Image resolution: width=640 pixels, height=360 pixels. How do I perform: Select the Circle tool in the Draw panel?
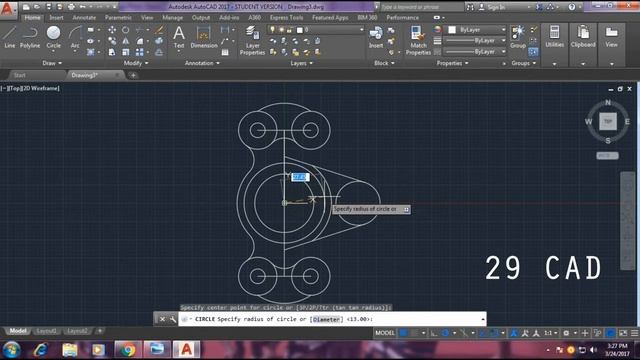click(53, 37)
